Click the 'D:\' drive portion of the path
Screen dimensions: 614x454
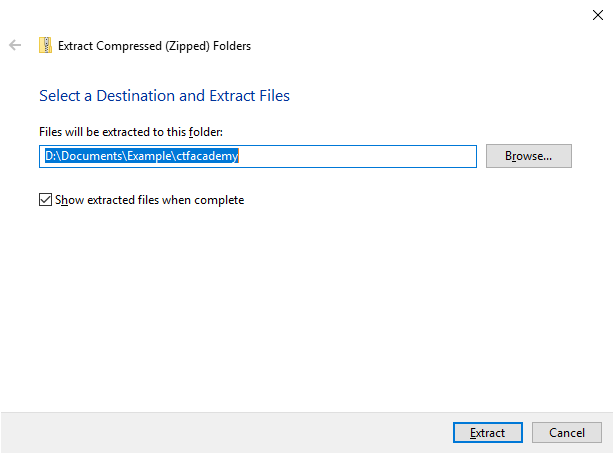coord(53,156)
